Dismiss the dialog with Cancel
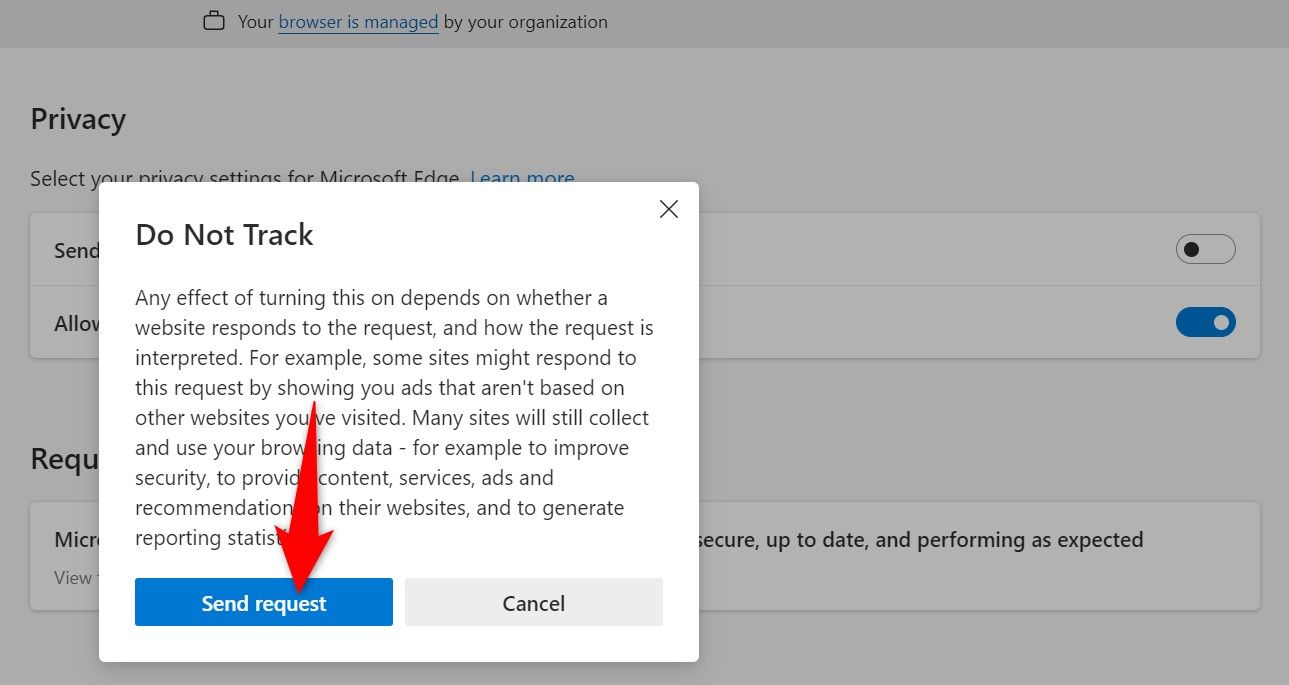Viewport: 1289px width, 685px height. pos(533,602)
